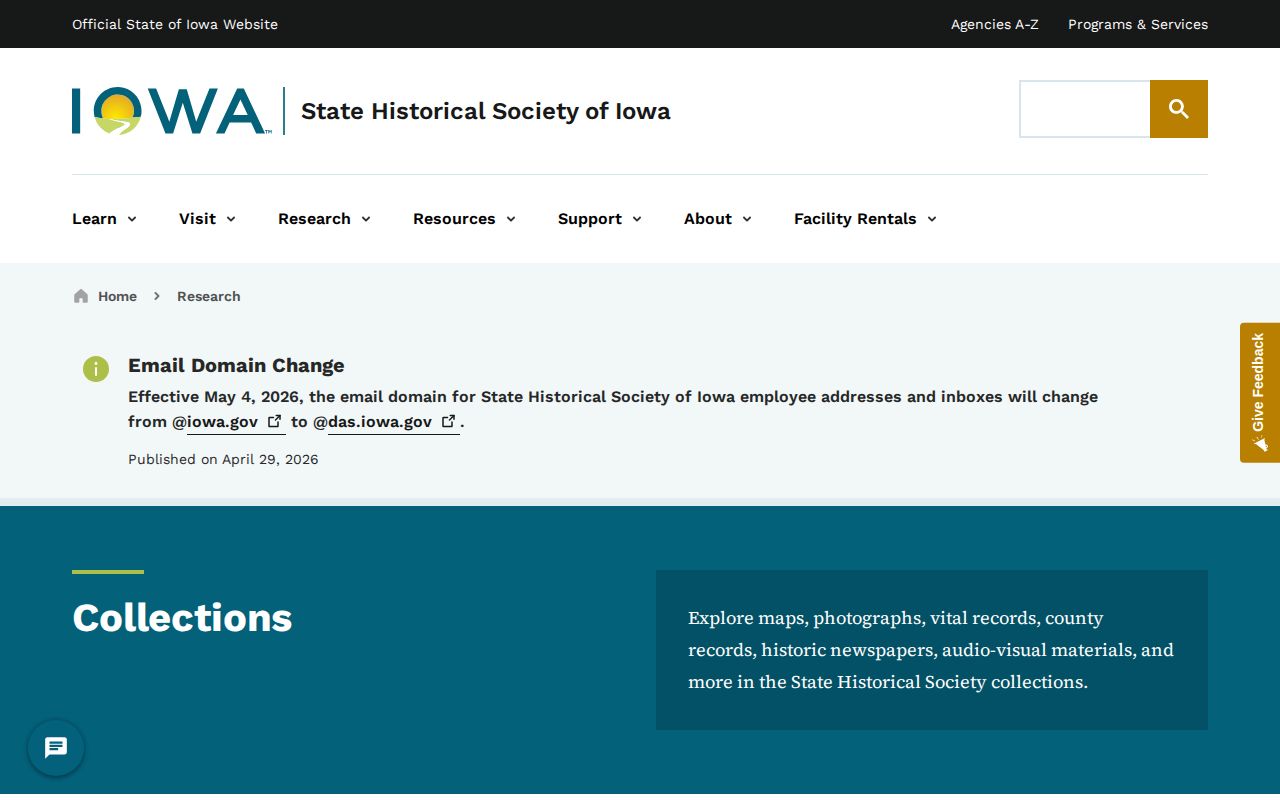Open the Facility Rentals menu
The height and width of the screenshot is (800, 1280).
pyautogui.click(x=865, y=219)
